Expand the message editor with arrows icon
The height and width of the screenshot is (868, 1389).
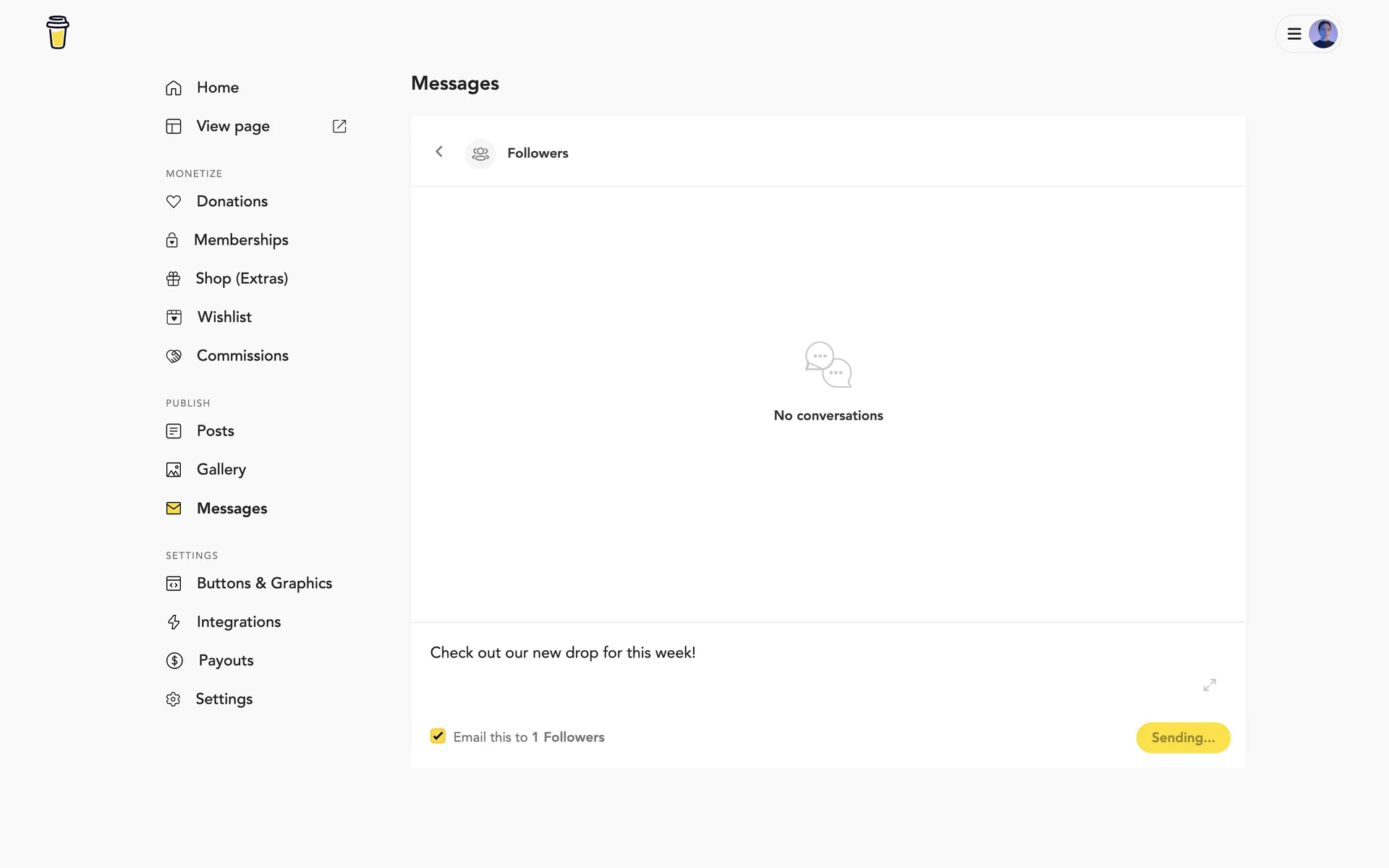click(1210, 684)
